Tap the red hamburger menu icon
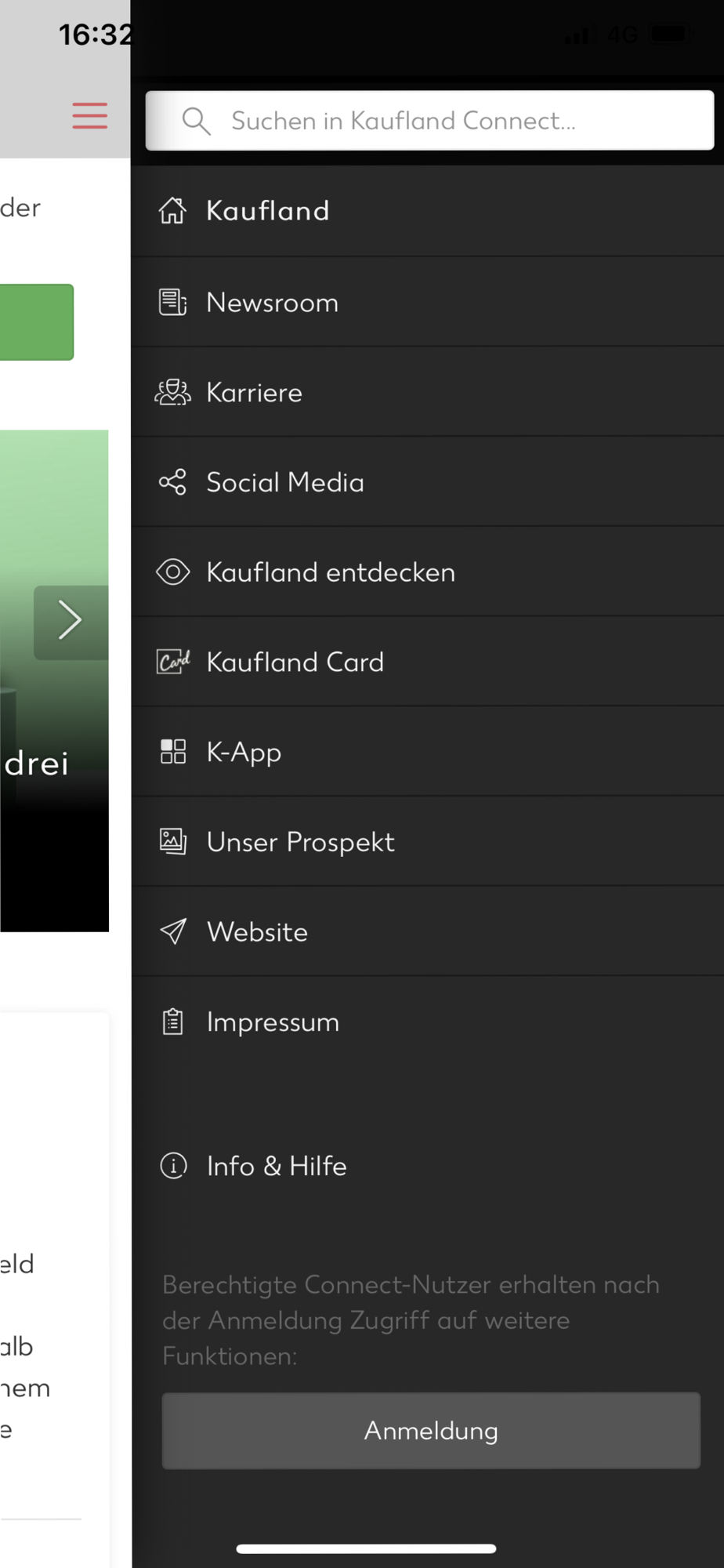724x1568 pixels. pyautogui.click(x=90, y=115)
